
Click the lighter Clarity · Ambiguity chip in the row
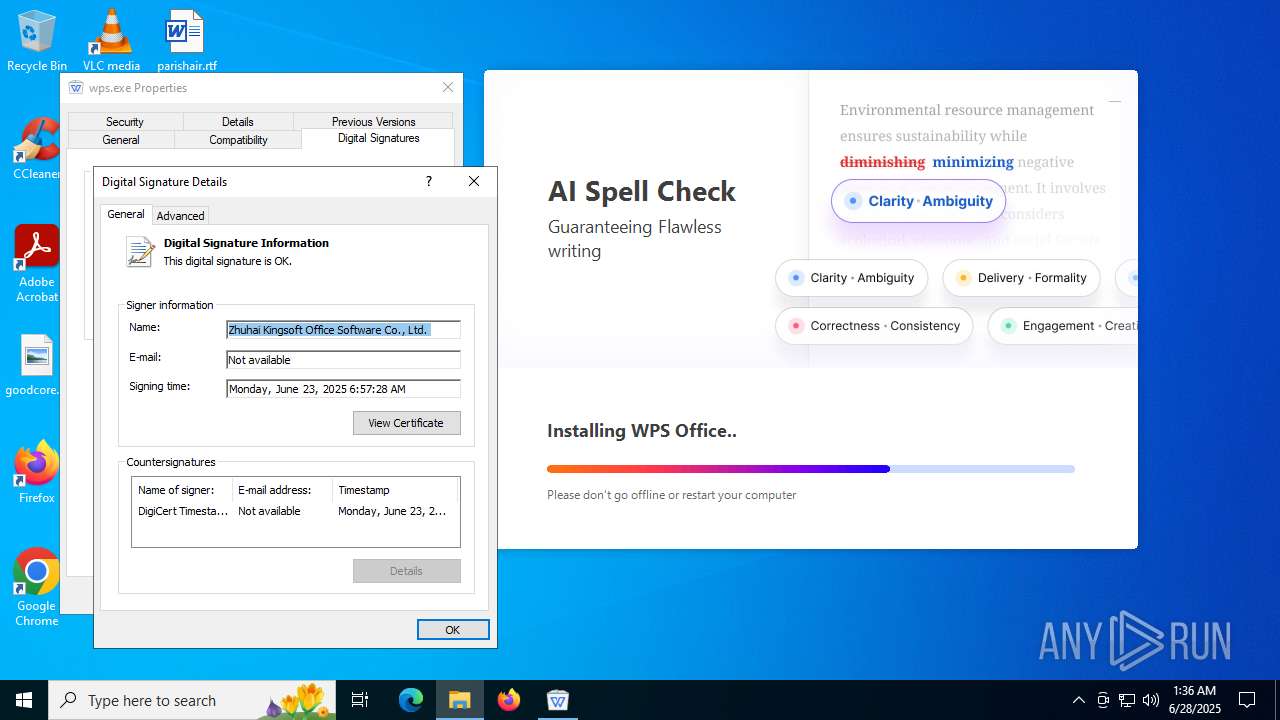tap(851, 278)
